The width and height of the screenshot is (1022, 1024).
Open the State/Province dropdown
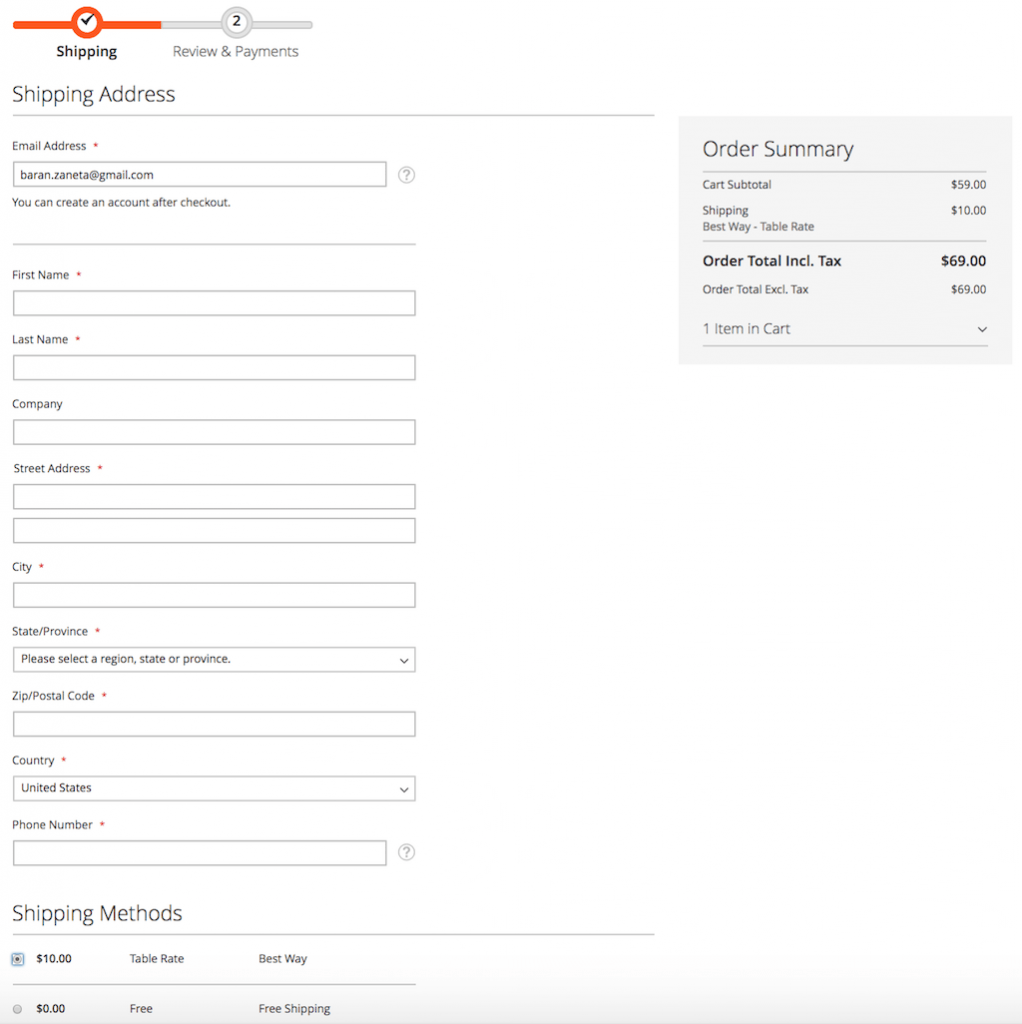tap(214, 660)
